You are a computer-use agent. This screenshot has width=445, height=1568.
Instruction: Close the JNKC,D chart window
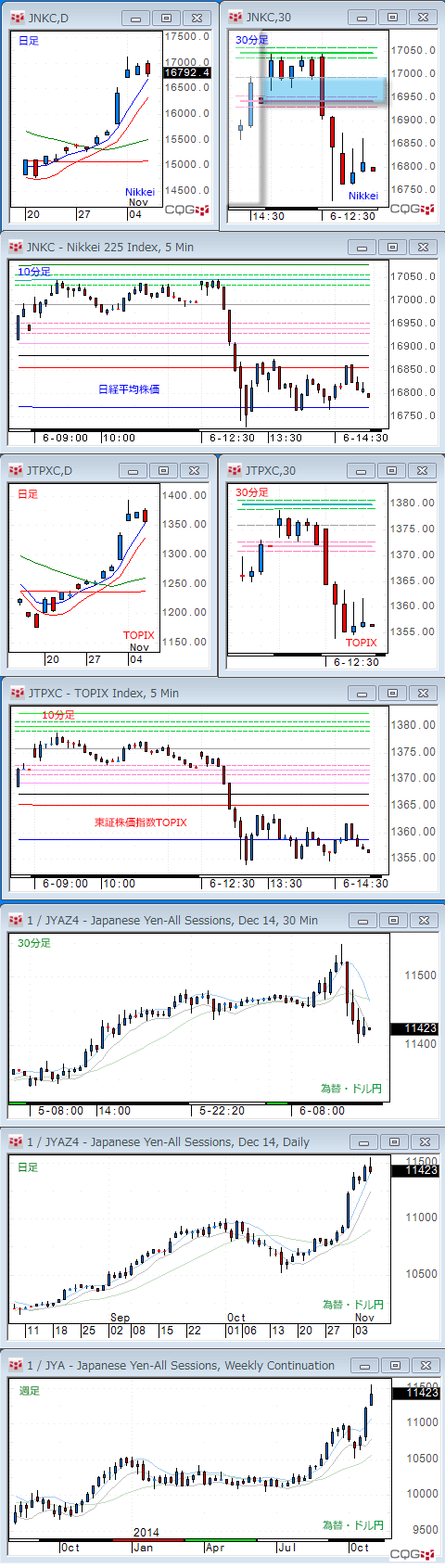pos(197,19)
